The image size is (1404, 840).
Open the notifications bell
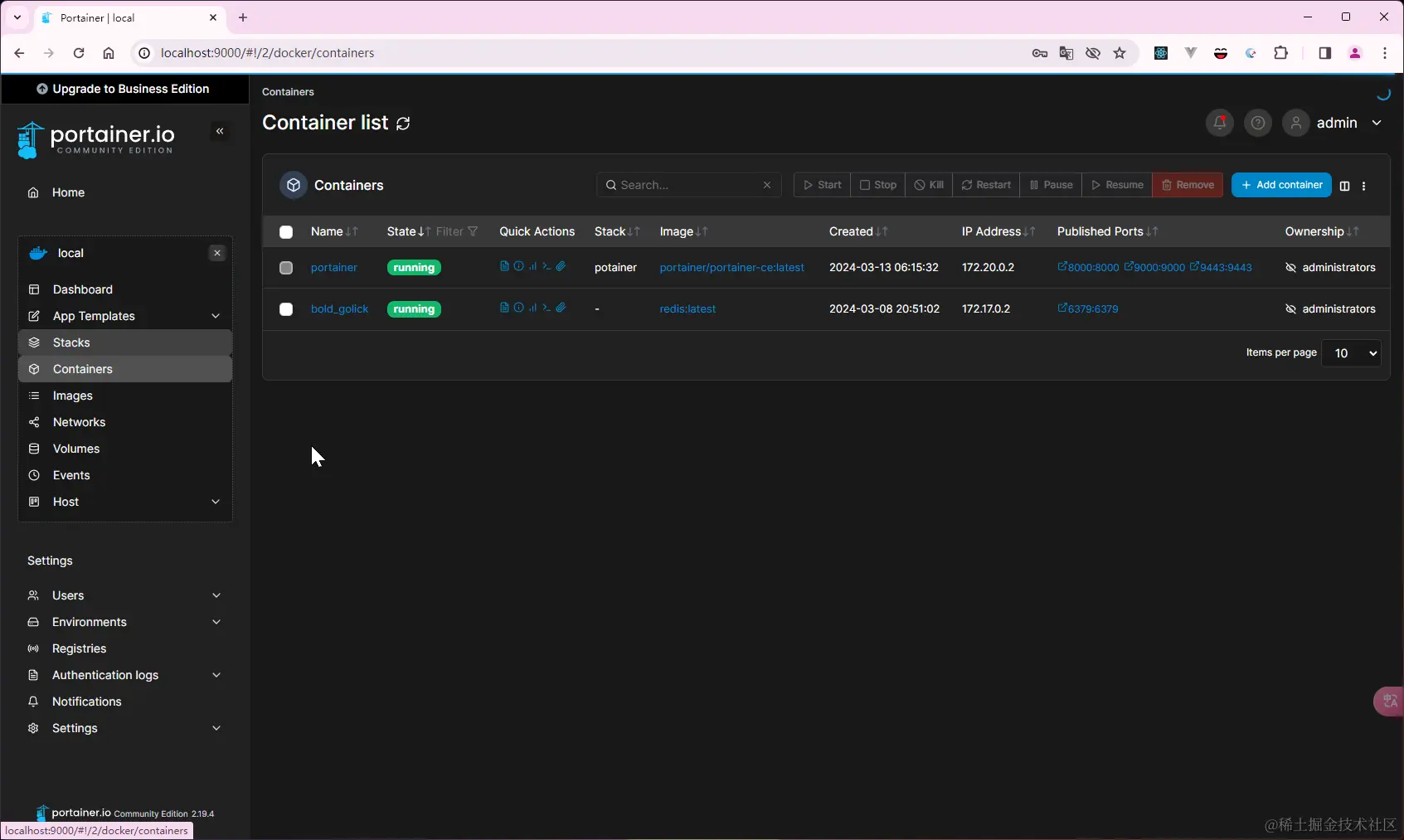point(1219,123)
